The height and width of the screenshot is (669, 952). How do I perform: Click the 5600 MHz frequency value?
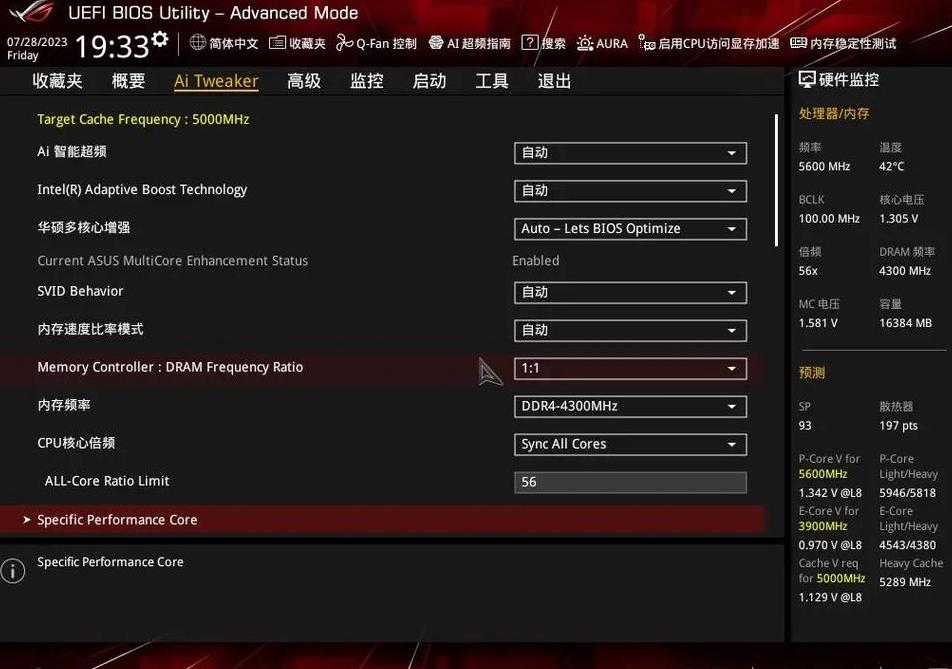(x=824, y=166)
